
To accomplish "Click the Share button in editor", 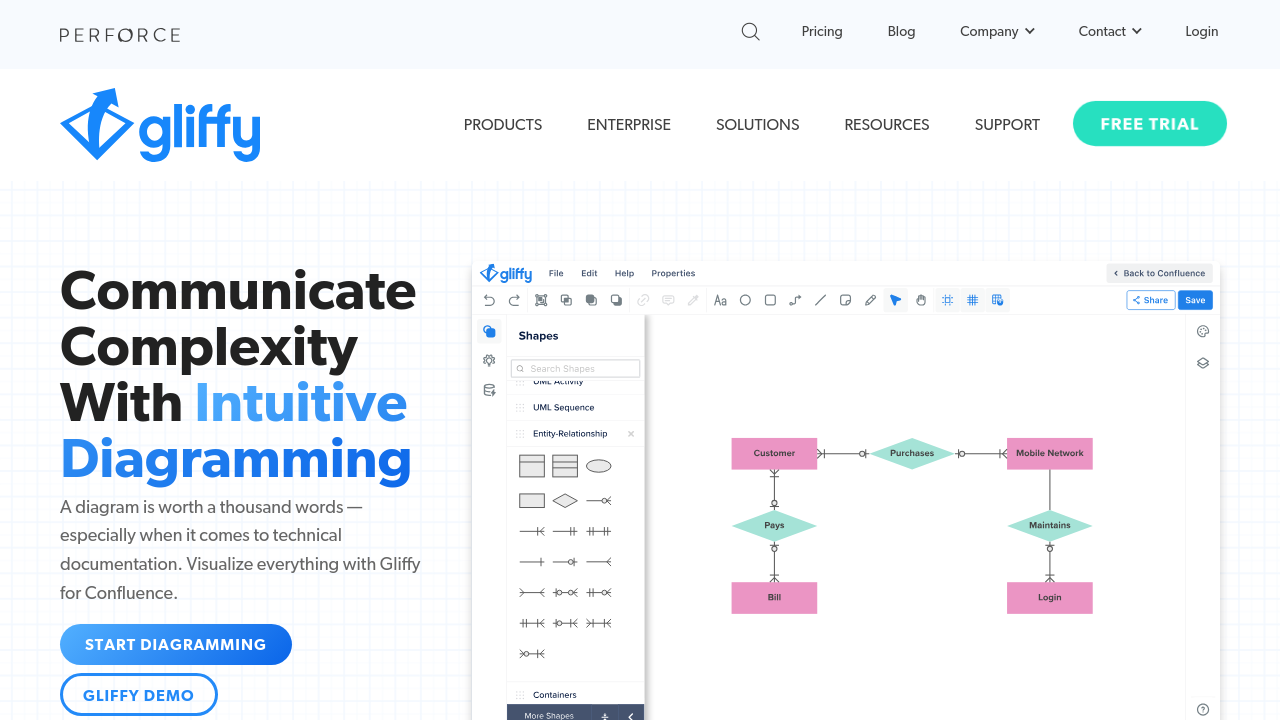I will 1151,300.
